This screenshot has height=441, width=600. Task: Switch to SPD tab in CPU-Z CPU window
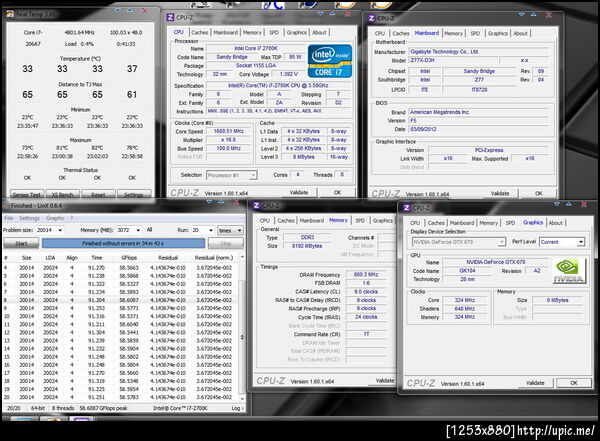click(274, 33)
